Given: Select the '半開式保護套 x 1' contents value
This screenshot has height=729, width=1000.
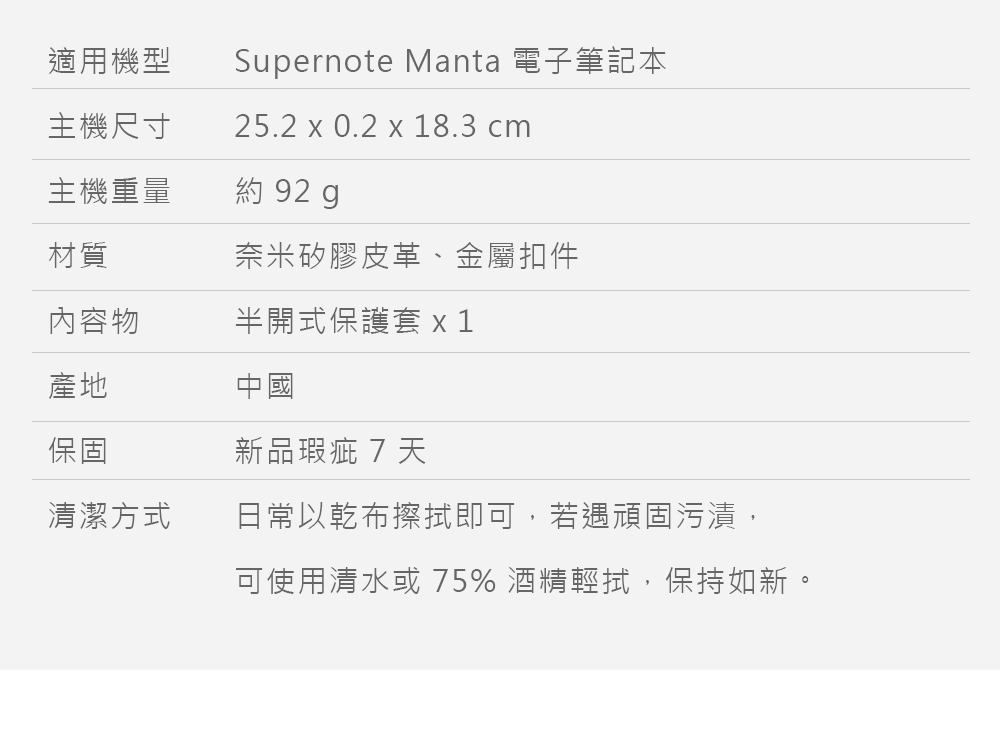Looking at the screenshot, I should [x=354, y=321].
